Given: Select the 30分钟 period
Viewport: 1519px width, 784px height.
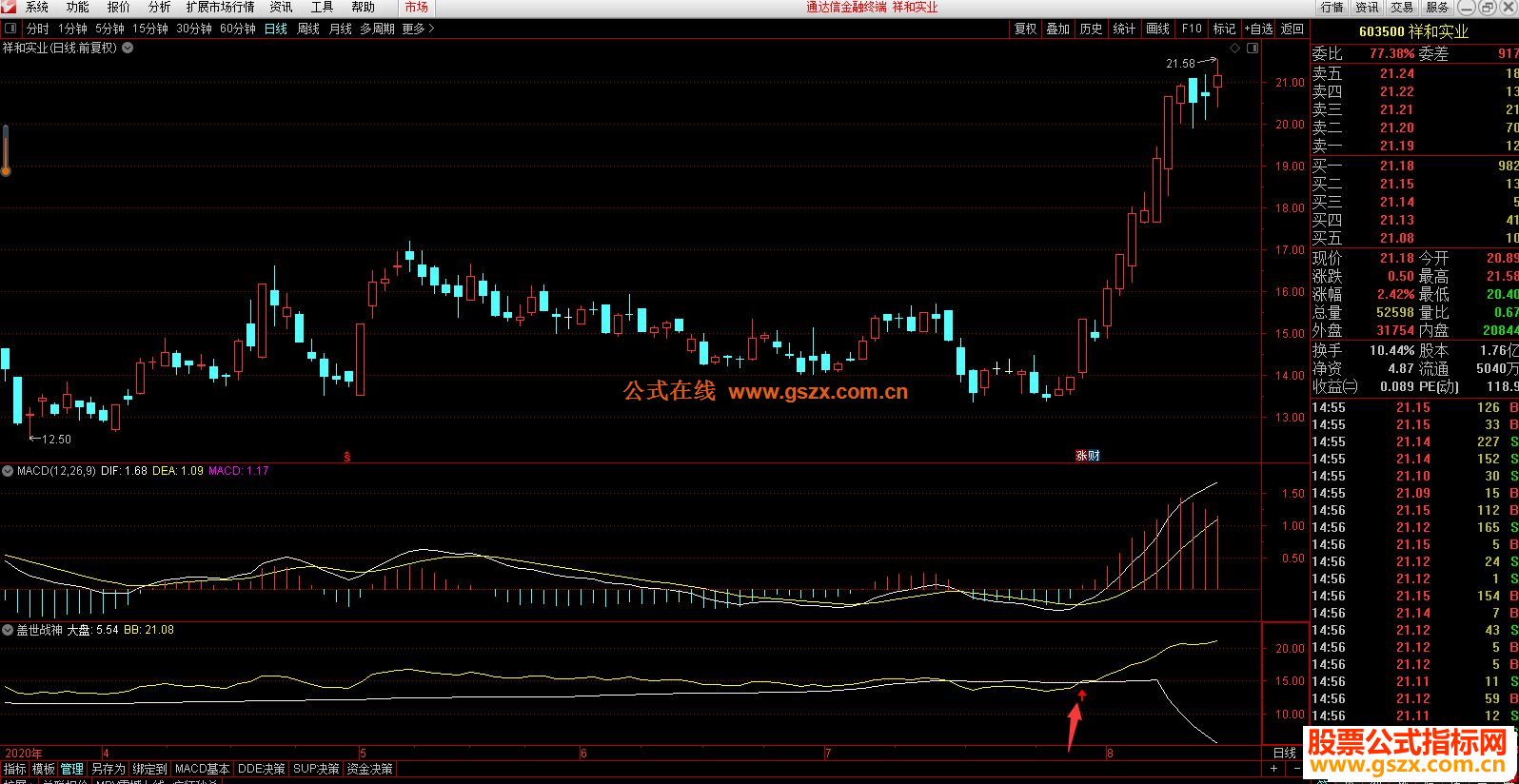Looking at the screenshot, I should click(194, 29).
